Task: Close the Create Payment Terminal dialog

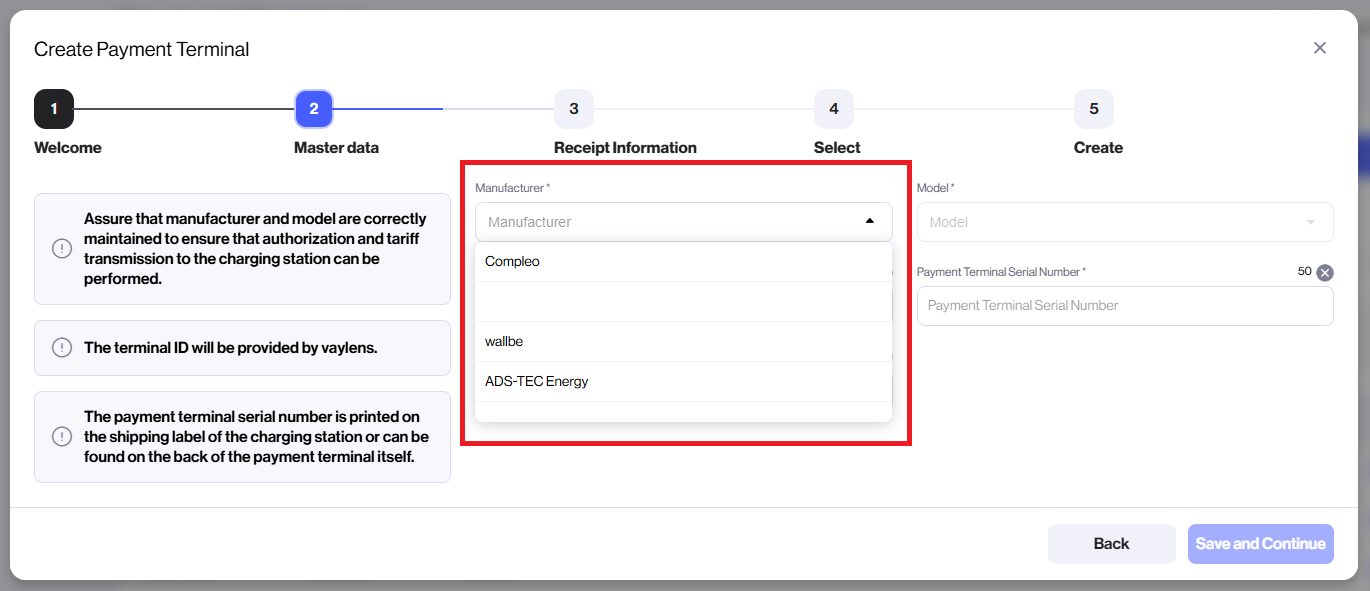Action: coord(1319,47)
